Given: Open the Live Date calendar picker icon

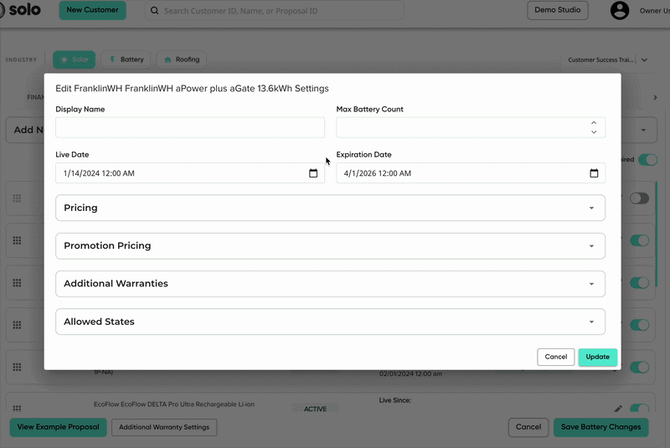Looking at the screenshot, I should point(313,173).
